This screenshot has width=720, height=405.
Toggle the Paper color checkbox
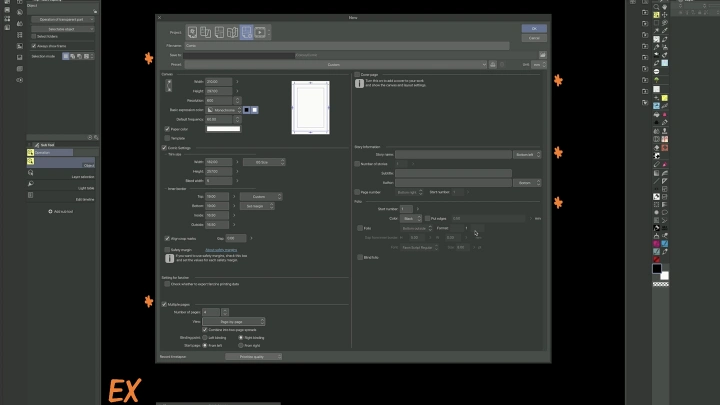167,129
